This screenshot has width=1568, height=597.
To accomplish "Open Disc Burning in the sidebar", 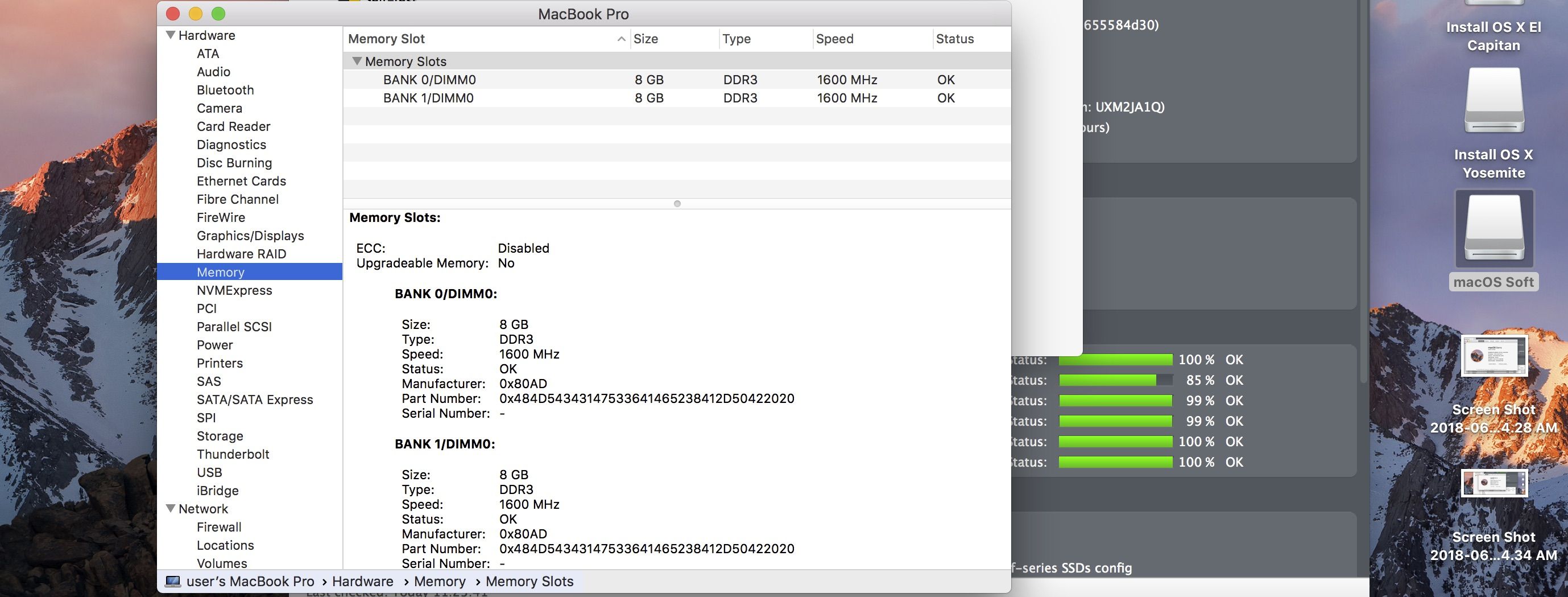I will (x=234, y=163).
